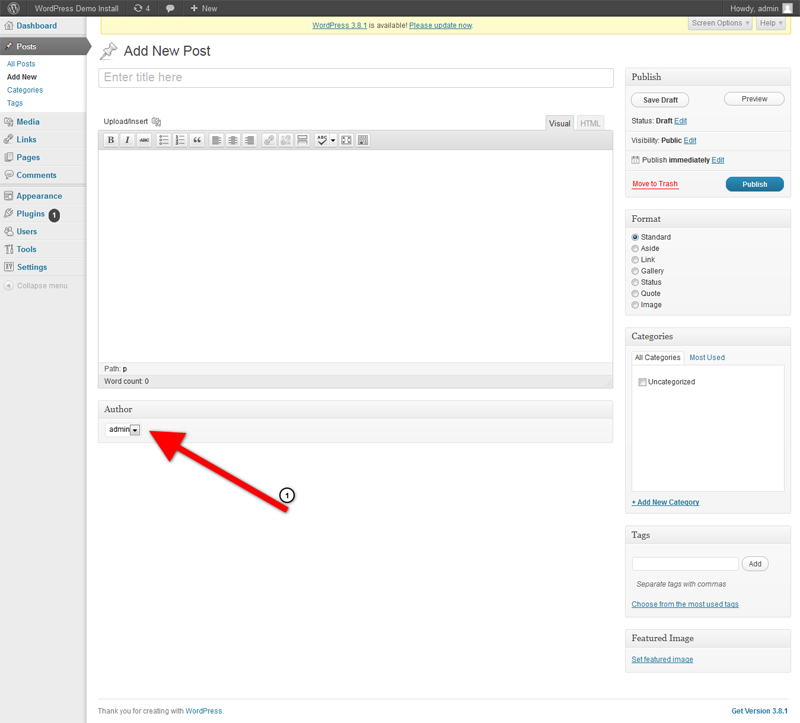Go to Dashboard in sidebar
The width and height of the screenshot is (800, 723).
pyautogui.click(x=36, y=26)
